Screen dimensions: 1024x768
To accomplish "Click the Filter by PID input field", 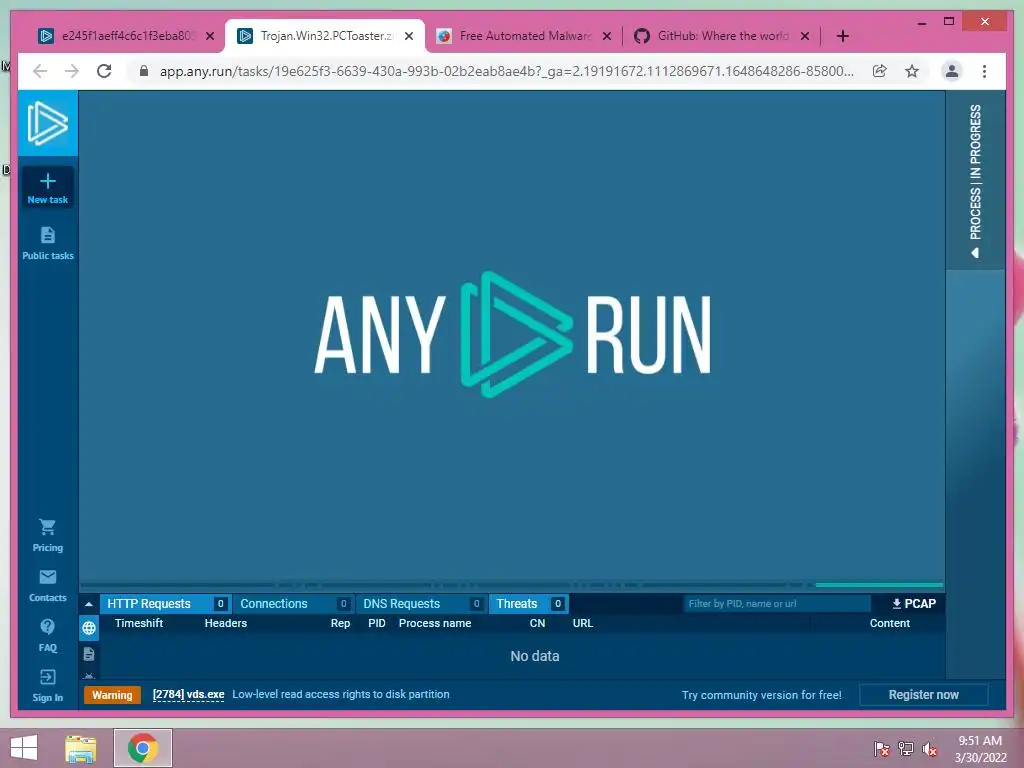I will [x=776, y=603].
